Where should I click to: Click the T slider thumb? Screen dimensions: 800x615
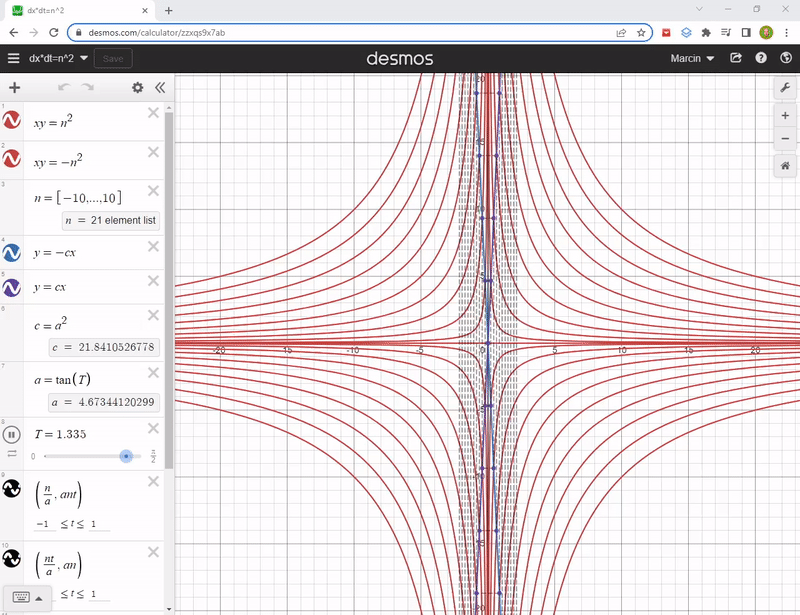coord(127,456)
